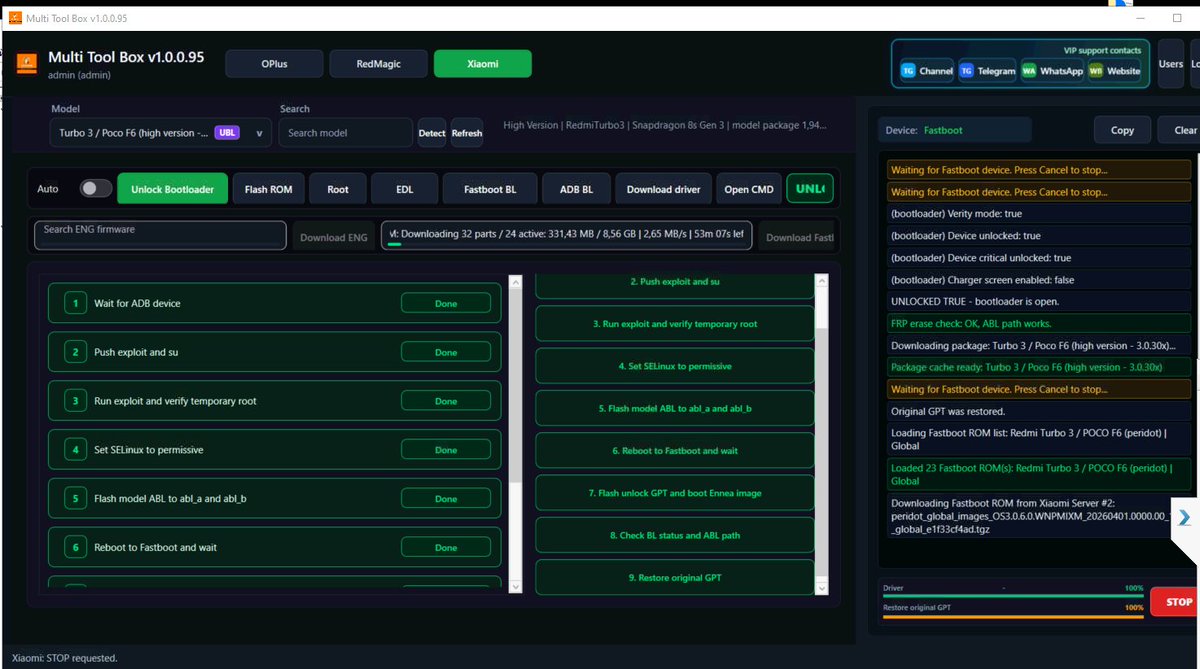Click step number 3 badge for Run exploit
1200x669 pixels.
click(75, 401)
